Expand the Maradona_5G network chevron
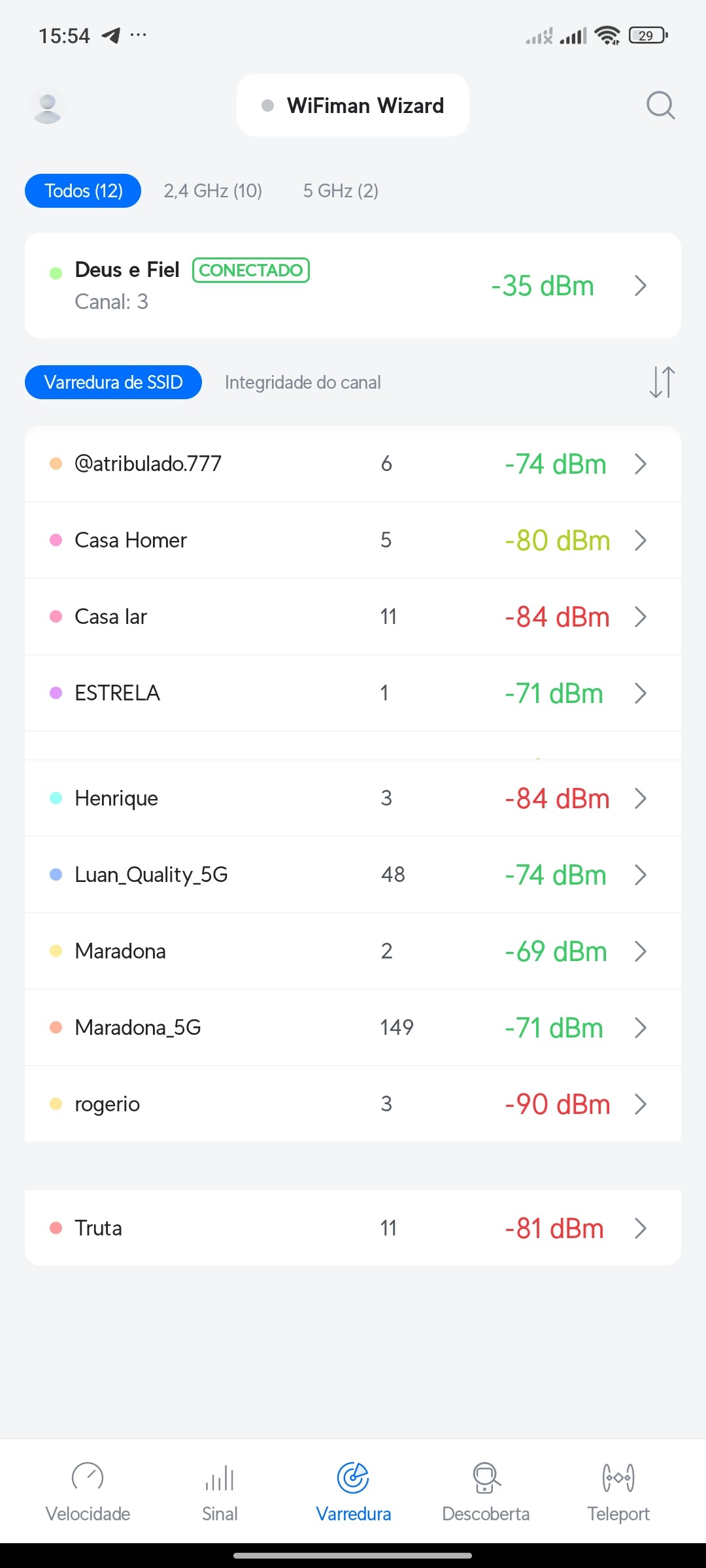 point(641,1028)
